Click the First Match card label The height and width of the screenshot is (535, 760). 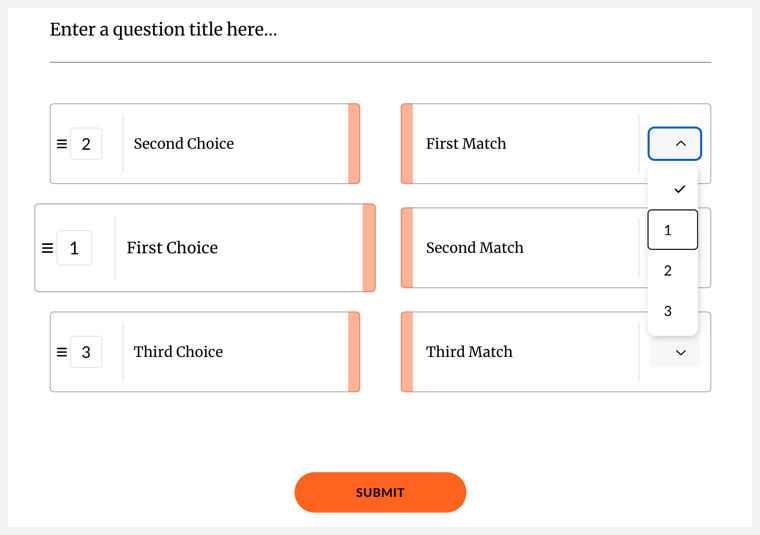(466, 144)
